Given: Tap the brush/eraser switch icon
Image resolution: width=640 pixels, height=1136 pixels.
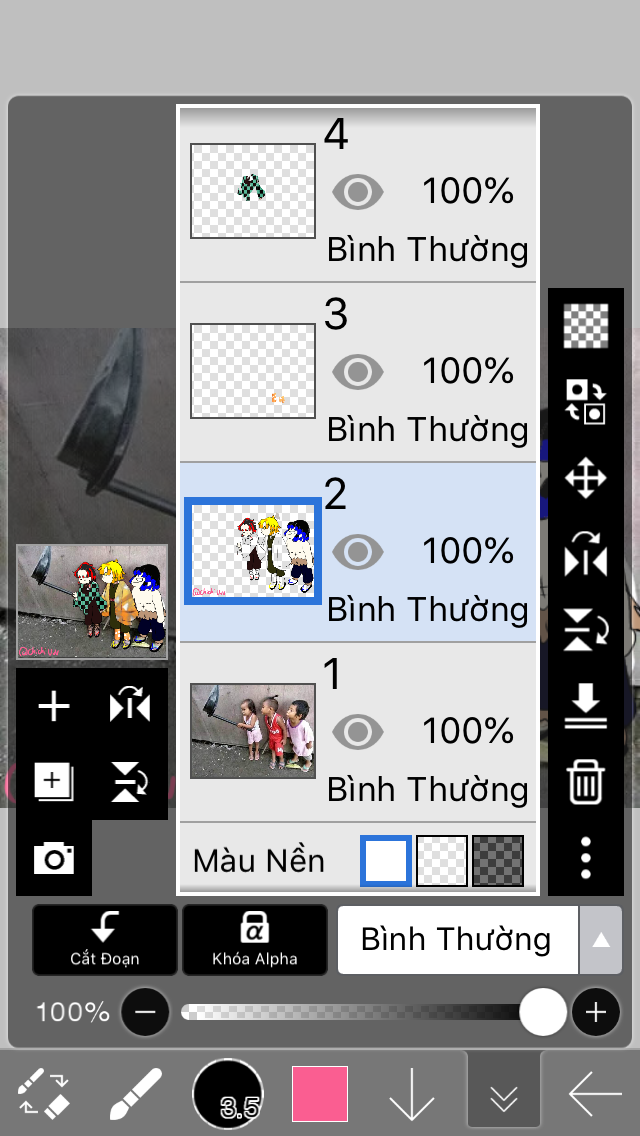Looking at the screenshot, I should pos(43,1094).
